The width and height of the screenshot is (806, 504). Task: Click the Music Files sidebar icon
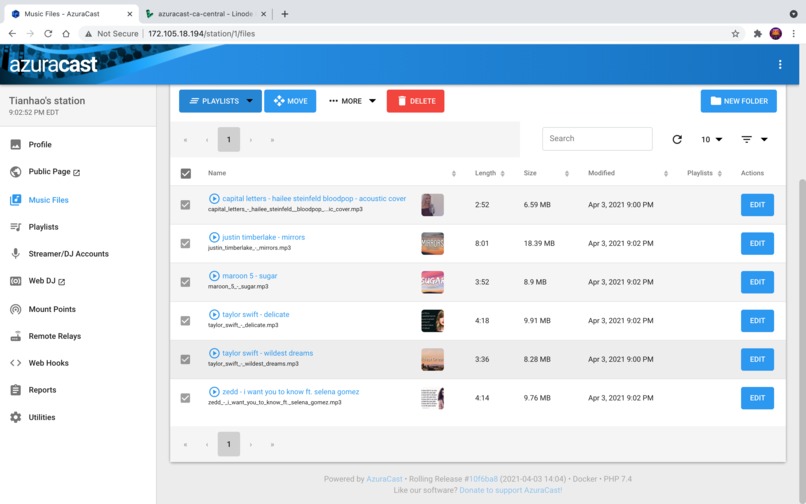pyautogui.click(x=16, y=200)
